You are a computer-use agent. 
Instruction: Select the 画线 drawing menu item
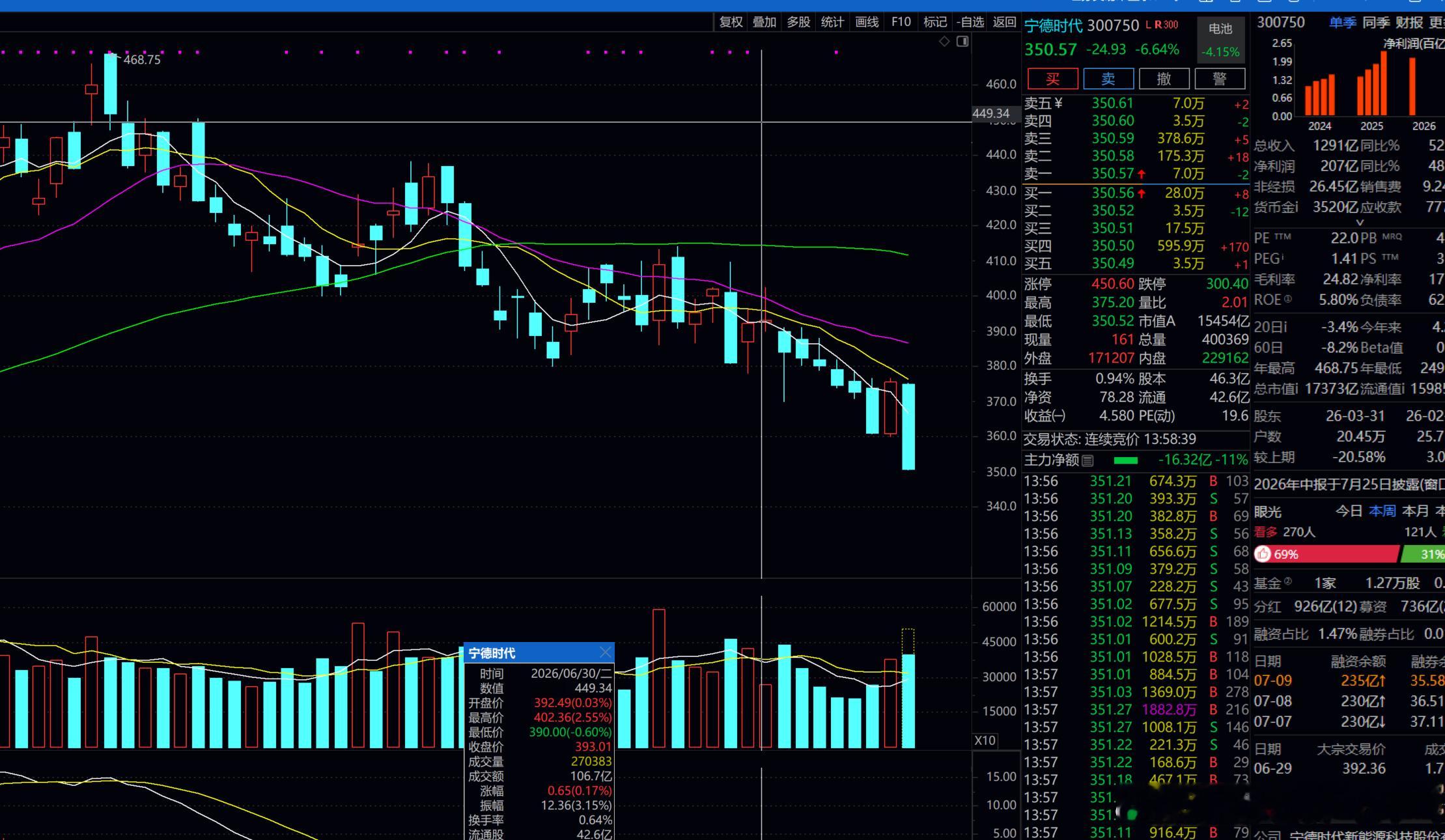[x=867, y=22]
